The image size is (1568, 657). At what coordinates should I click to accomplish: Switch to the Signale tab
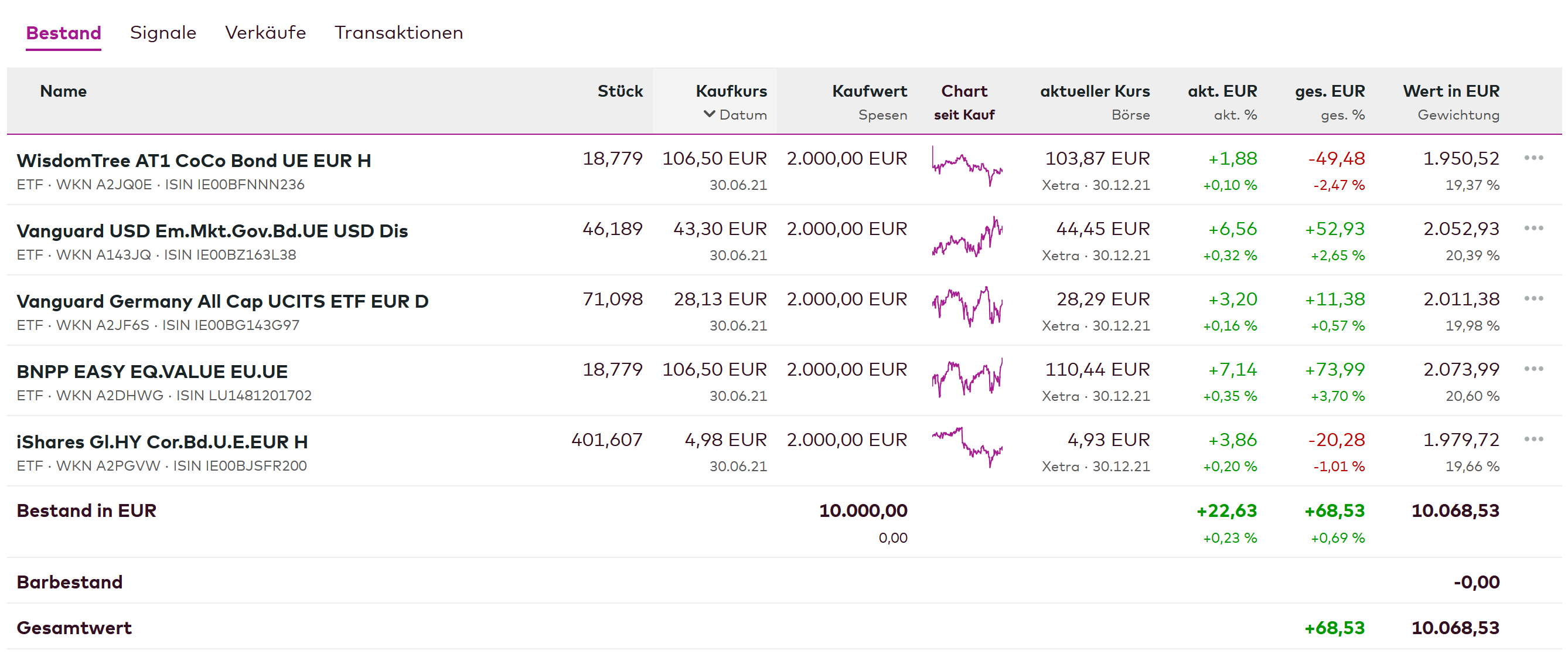click(162, 33)
